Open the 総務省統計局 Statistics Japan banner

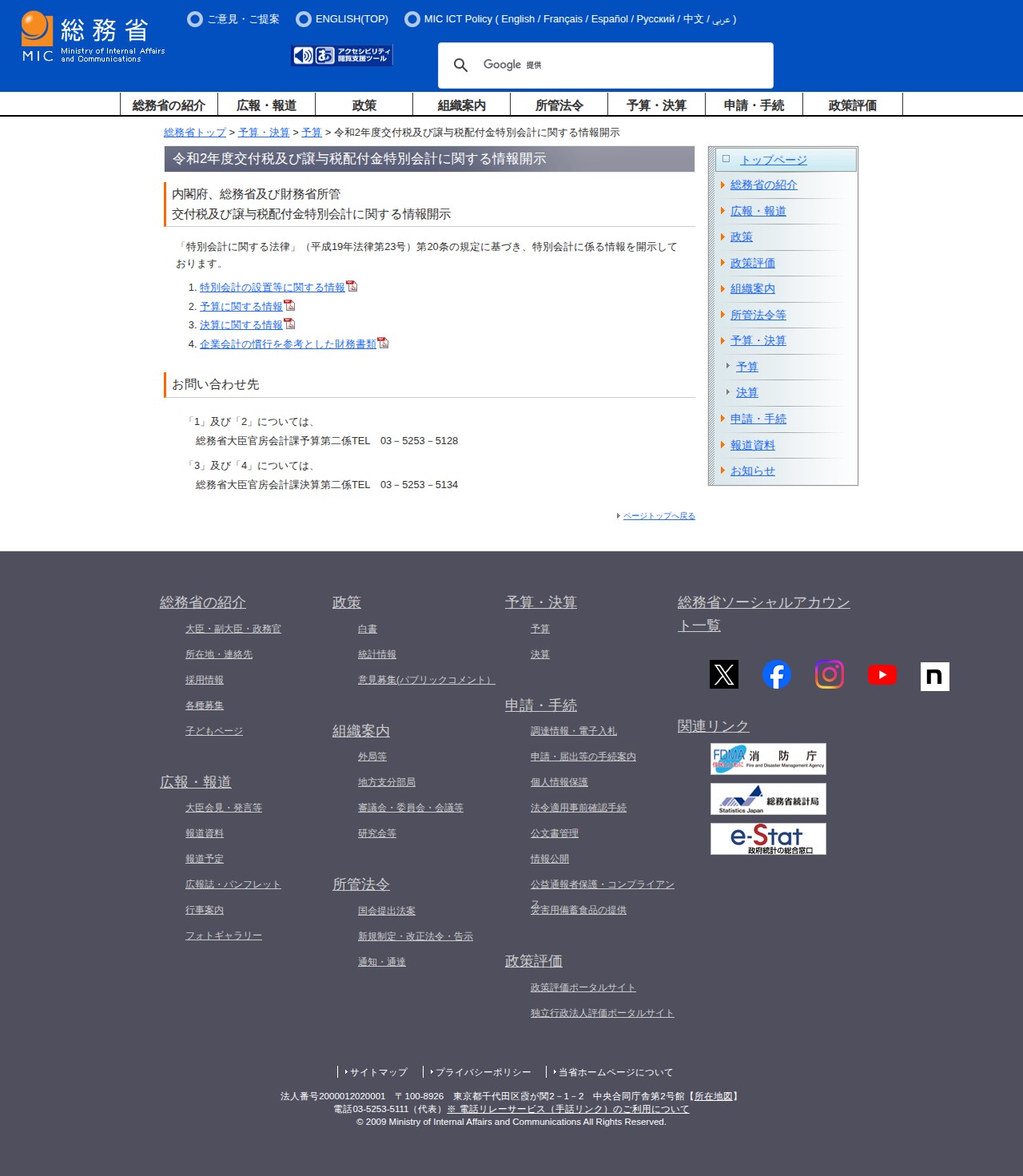pyautogui.click(x=768, y=799)
